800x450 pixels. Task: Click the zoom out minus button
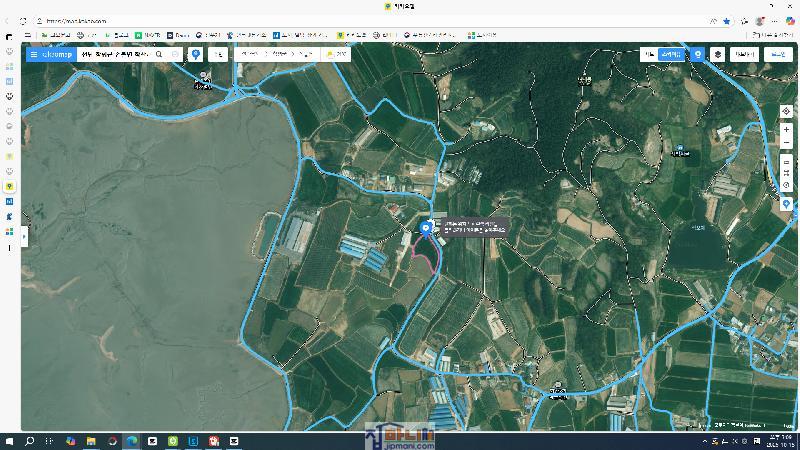[786, 143]
